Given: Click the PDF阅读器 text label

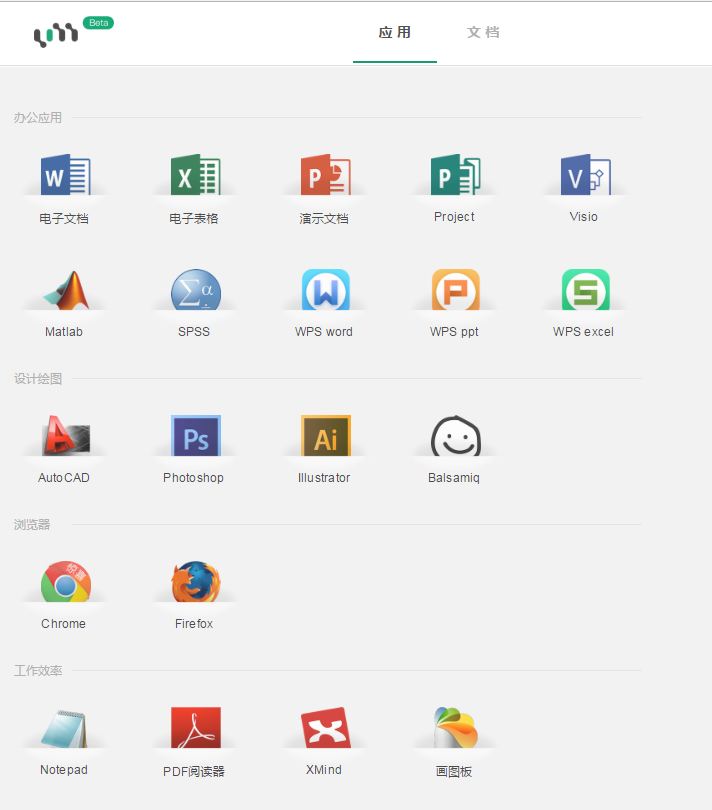Looking at the screenshot, I should [x=194, y=772].
